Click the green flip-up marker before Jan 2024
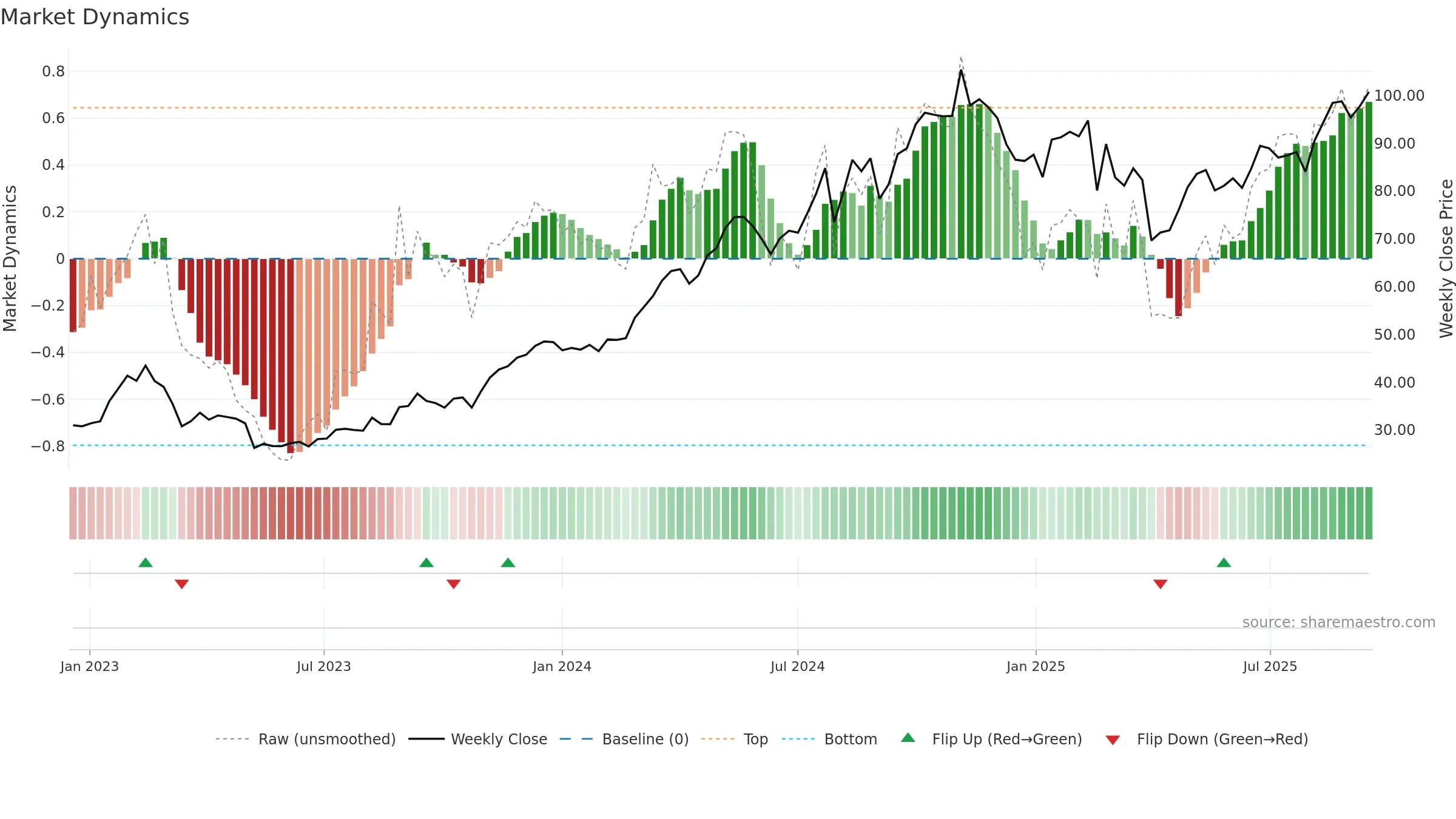 (x=508, y=562)
